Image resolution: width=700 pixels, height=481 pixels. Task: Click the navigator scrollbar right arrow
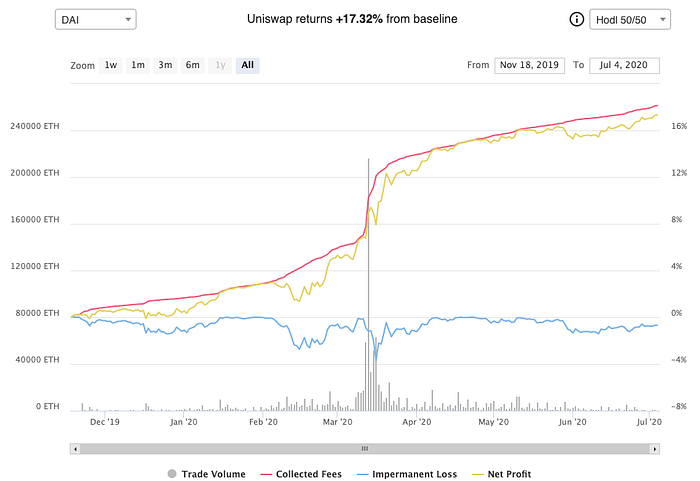point(655,449)
